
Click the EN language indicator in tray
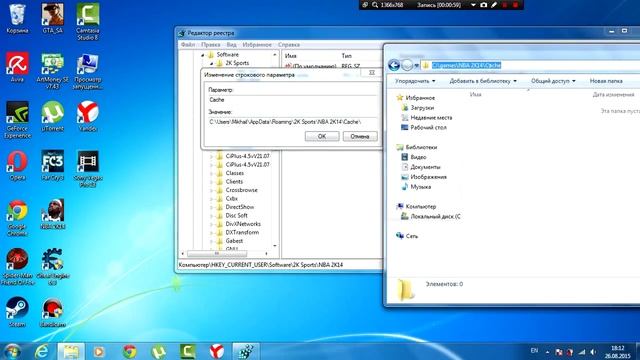pyautogui.click(x=534, y=350)
